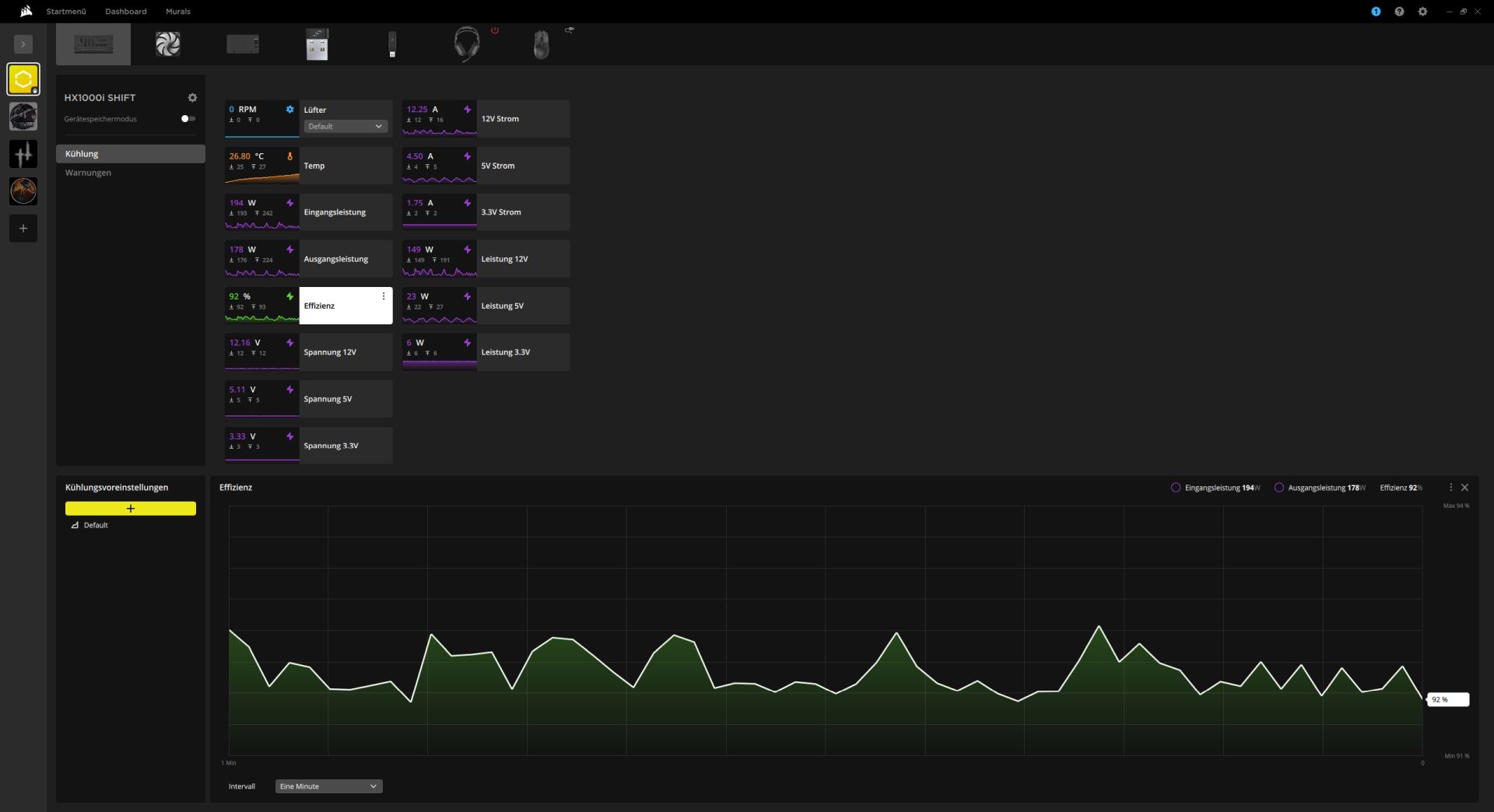This screenshot has width=1494, height=812.
Task: Switch to the Warnungen section
Action: (88, 173)
